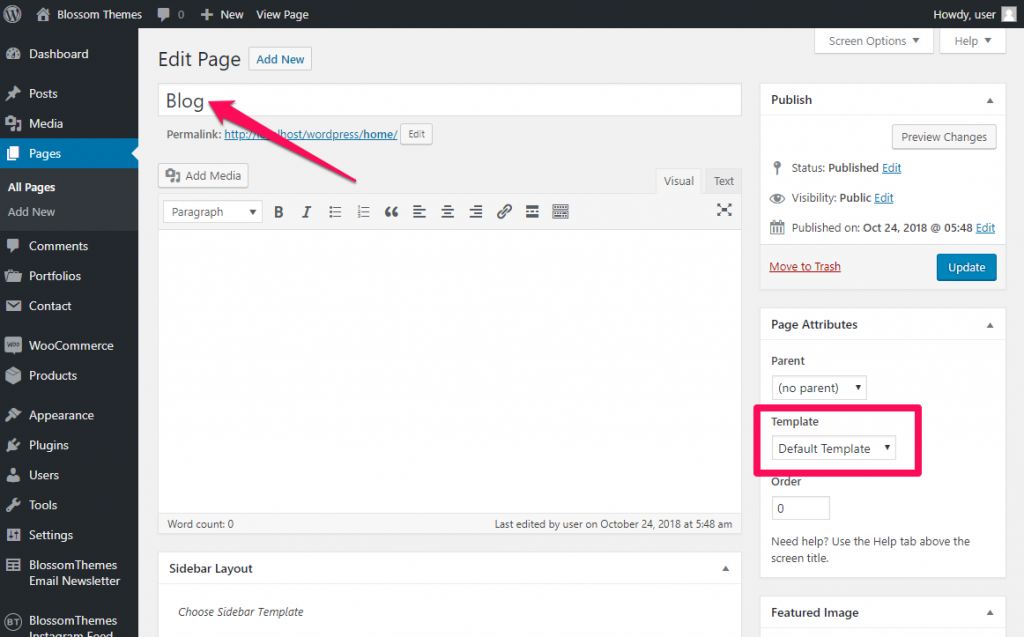Click the Move to Trash link

(804, 267)
